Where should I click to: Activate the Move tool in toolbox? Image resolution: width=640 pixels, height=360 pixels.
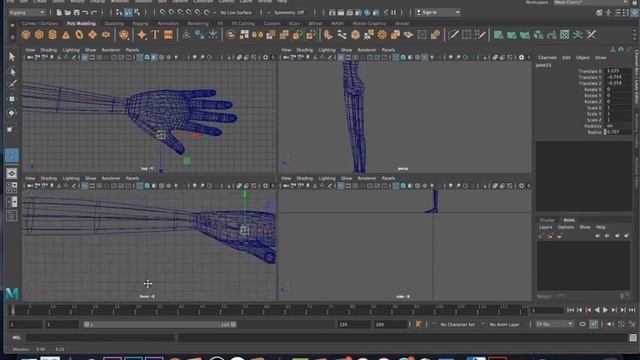[x=12, y=99]
